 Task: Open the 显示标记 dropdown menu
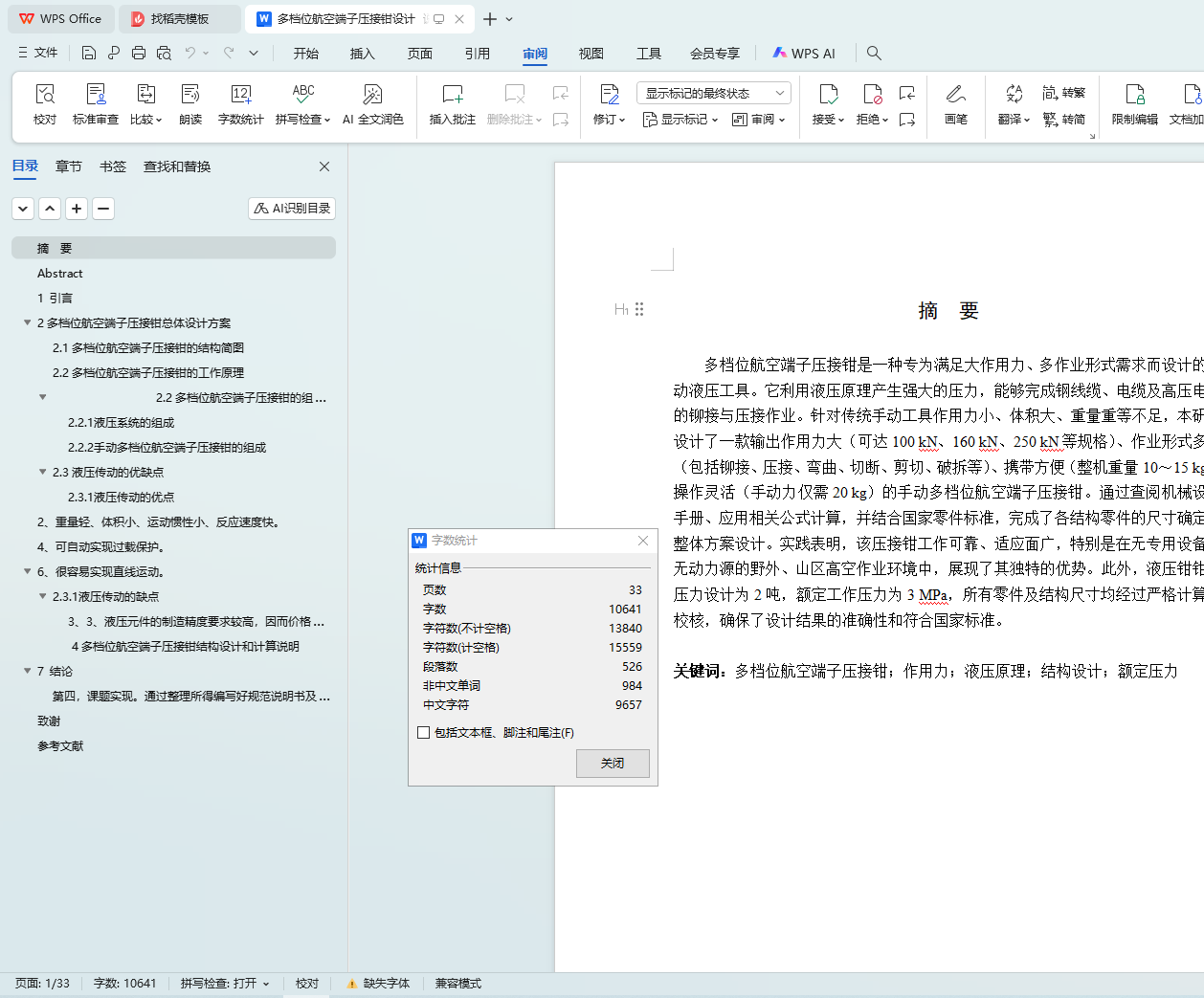680,120
